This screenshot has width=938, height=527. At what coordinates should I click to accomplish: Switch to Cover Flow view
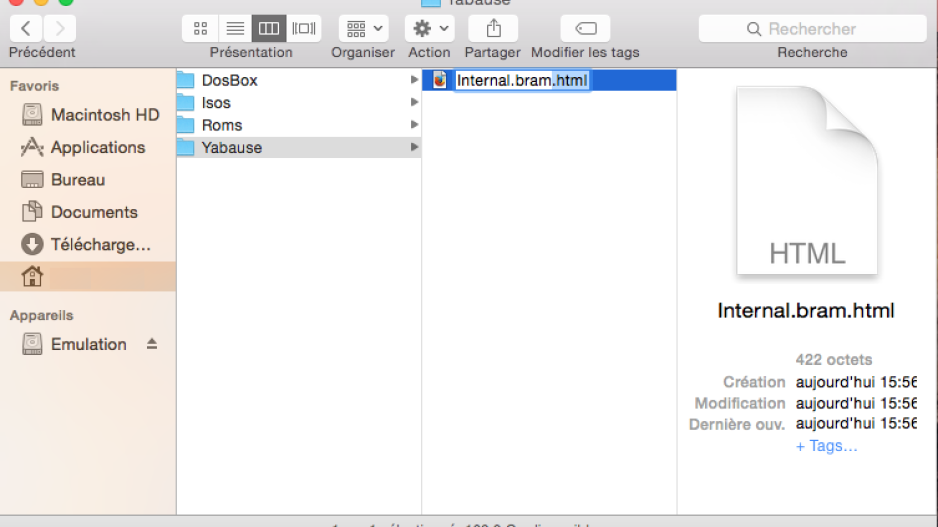click(x=304, y=28)
